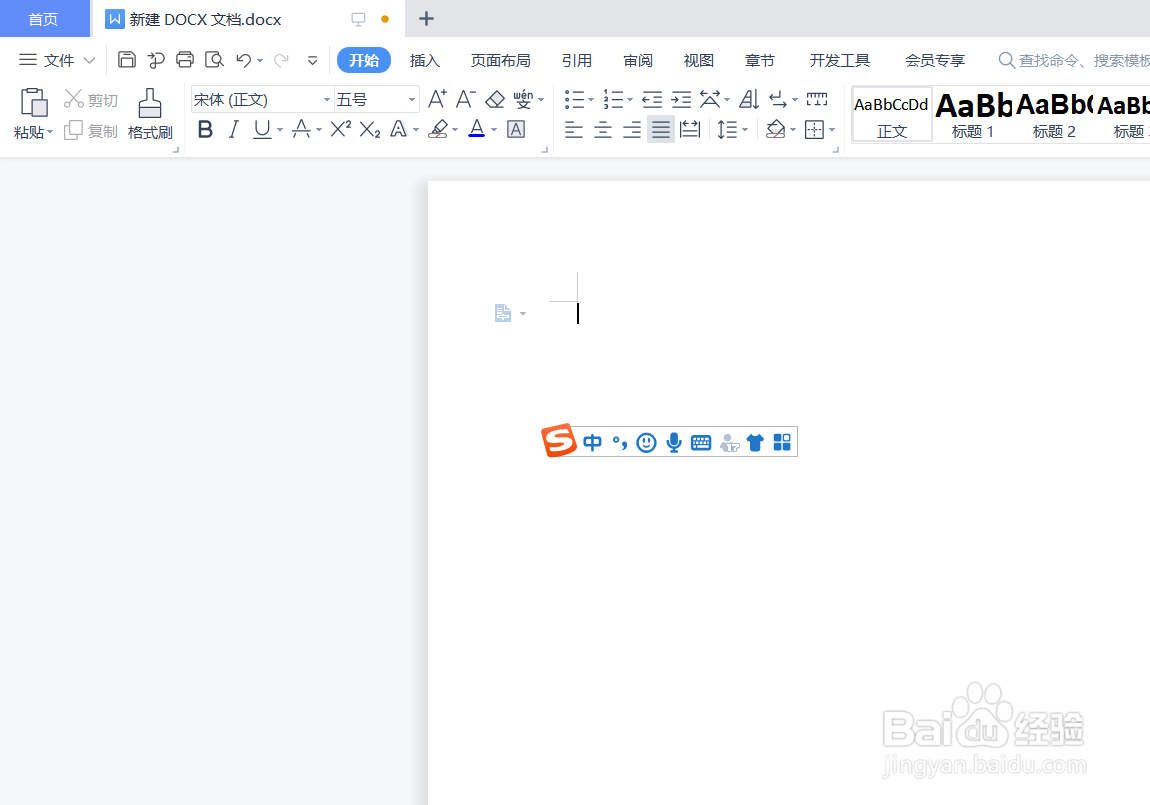
Task: Click the Format Painter brush
Action: click(150, 103)
